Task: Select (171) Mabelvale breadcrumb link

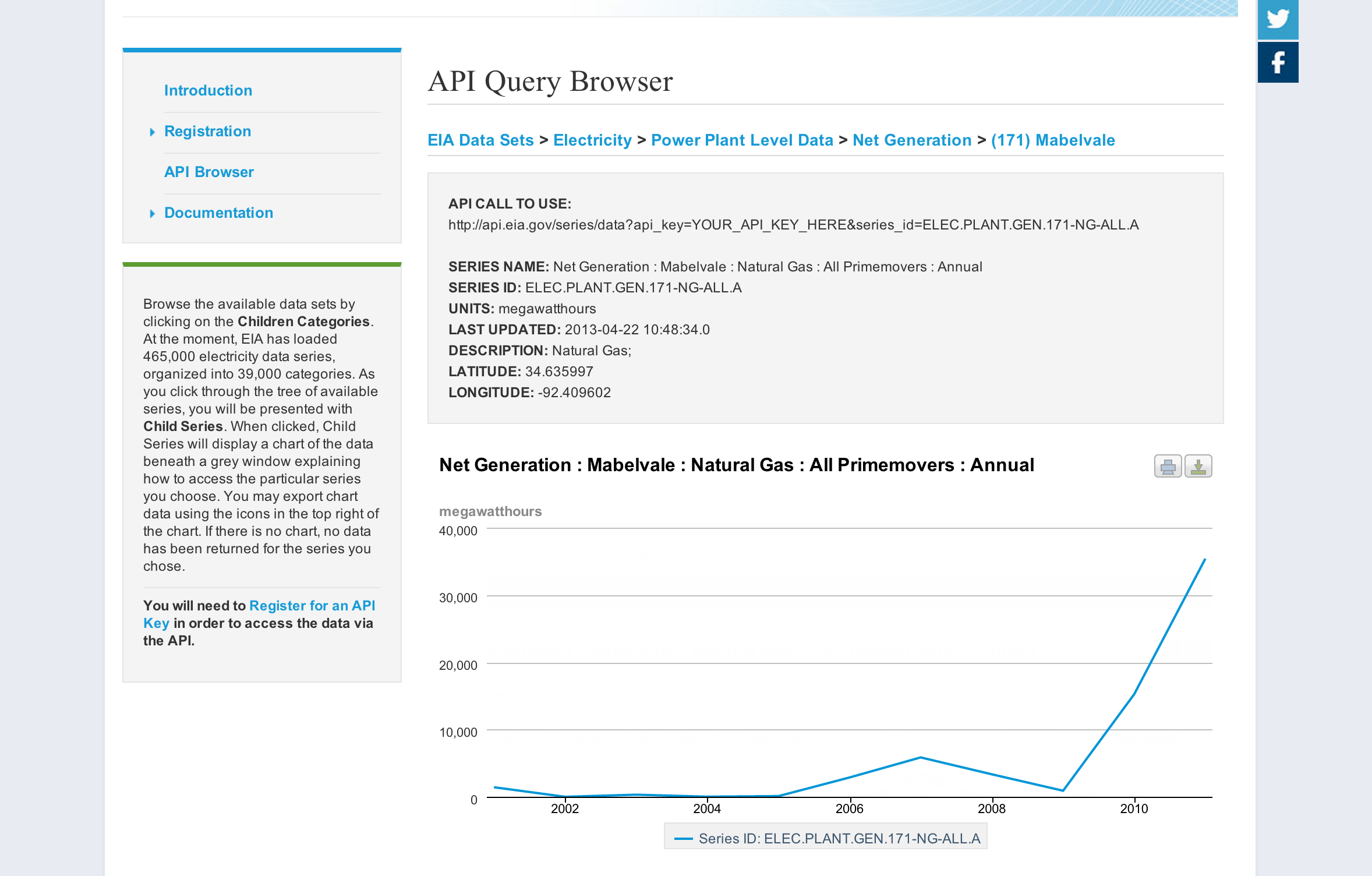Action: pyautogui.click(x=1053, y=140)
